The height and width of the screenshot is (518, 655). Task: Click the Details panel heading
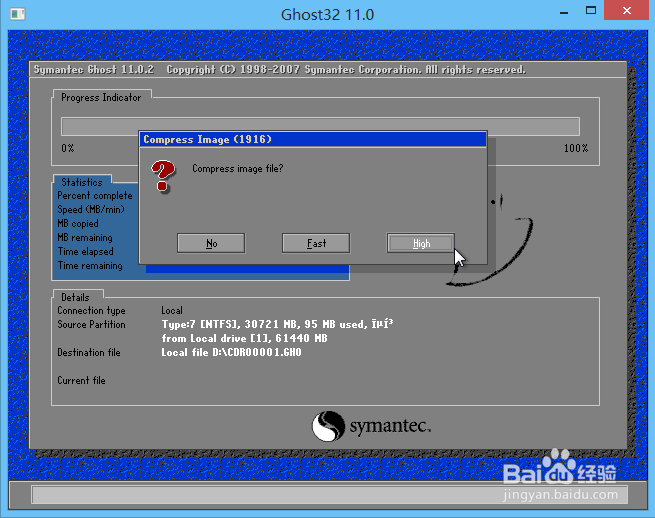pyautogui.click(x=76, y=297)
